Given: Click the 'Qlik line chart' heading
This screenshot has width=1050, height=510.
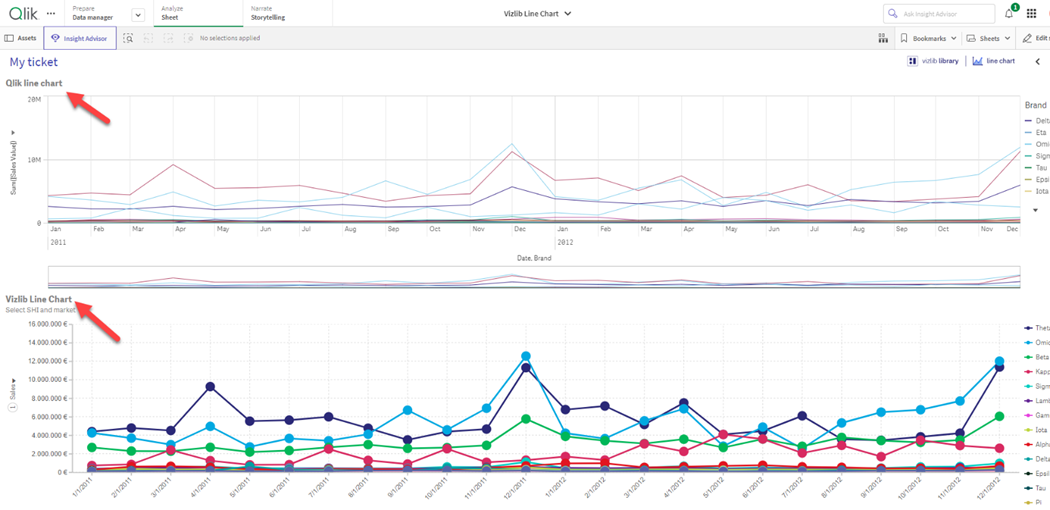Looking at the screenshot, I should [34, 84].
